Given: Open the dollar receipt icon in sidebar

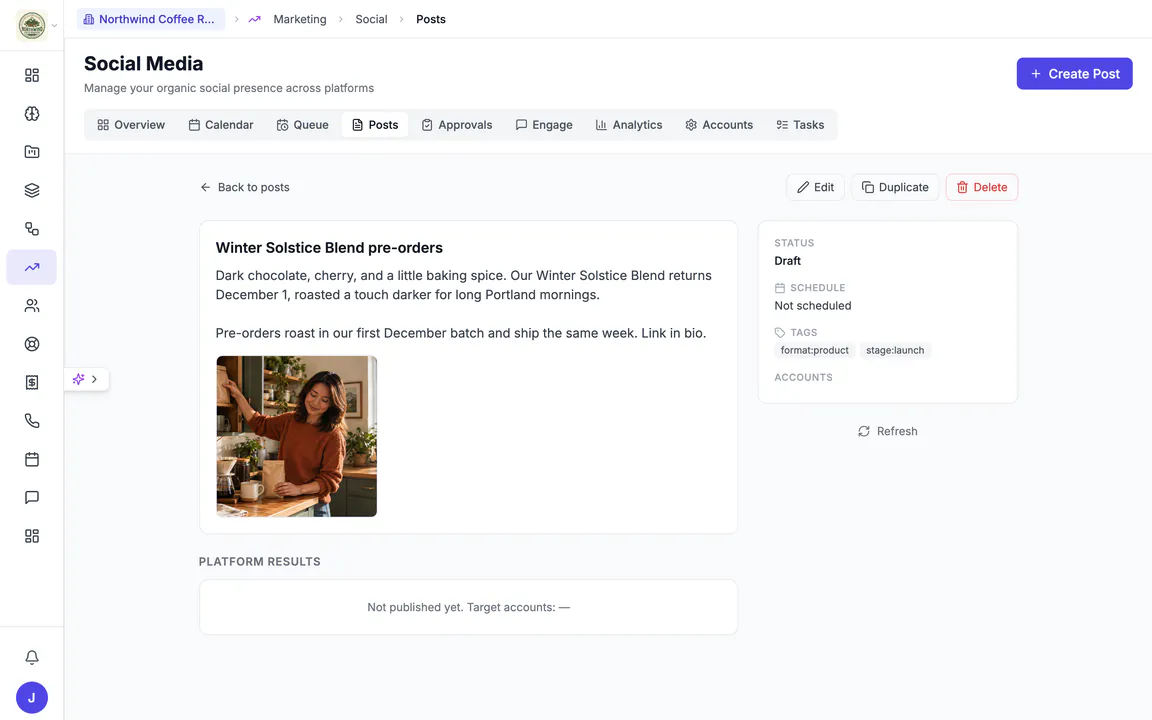Looking at the screenshot, I should [32, 382].
